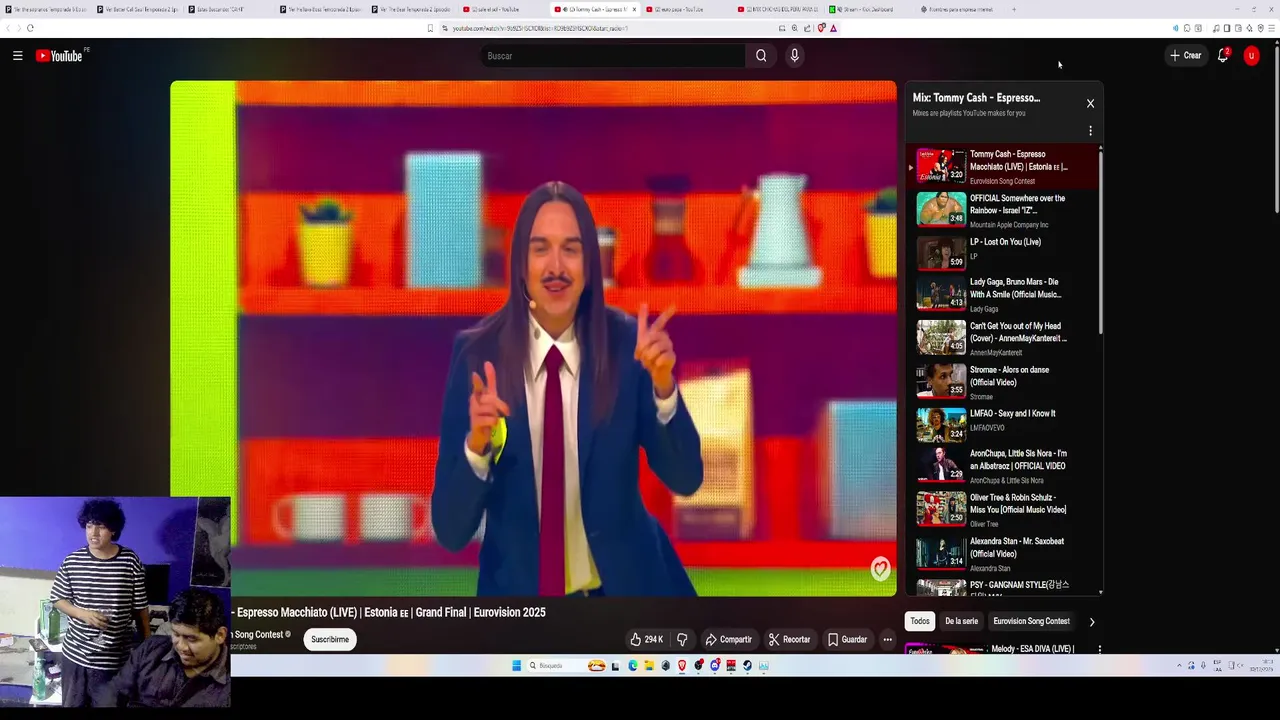1280x720 pixels.
Task: Click the Compartir share button
Action: pos(729,639)
